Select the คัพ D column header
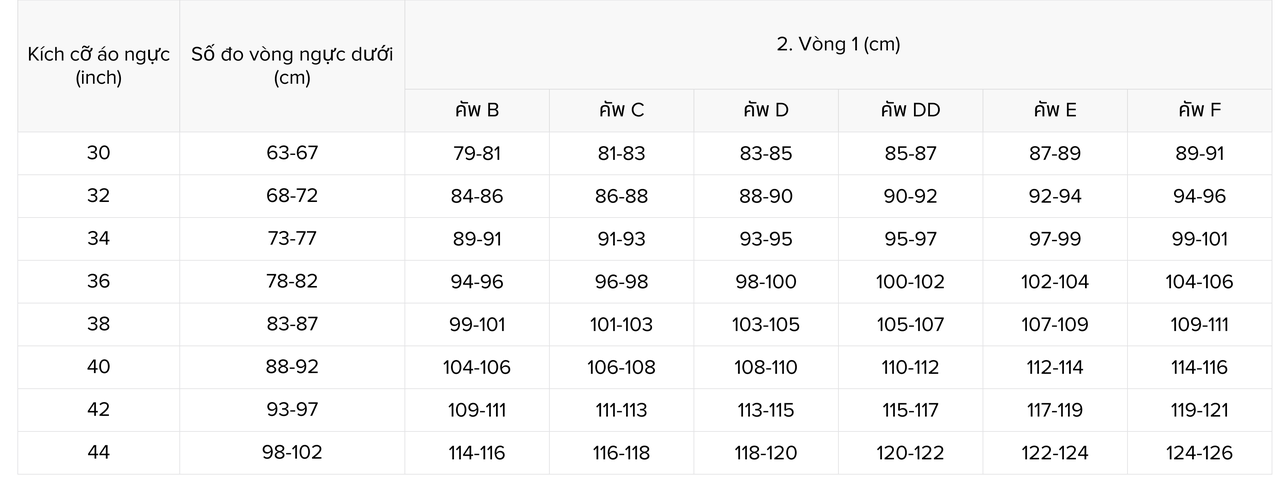The height and width of the screenshot is (492, 1280). click(x=766, y=110)
